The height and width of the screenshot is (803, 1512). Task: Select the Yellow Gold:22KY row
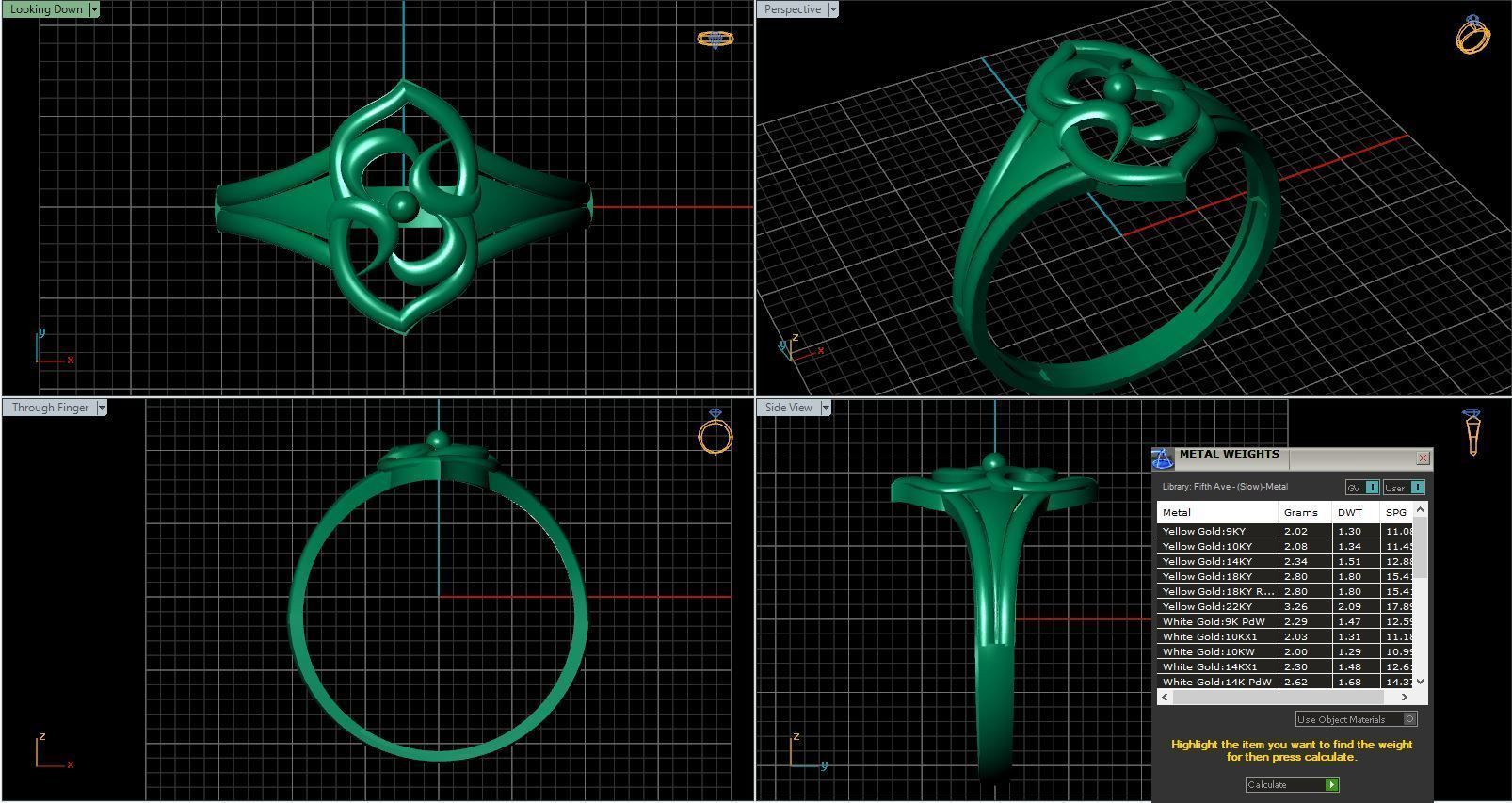[x=1285, y=606]
